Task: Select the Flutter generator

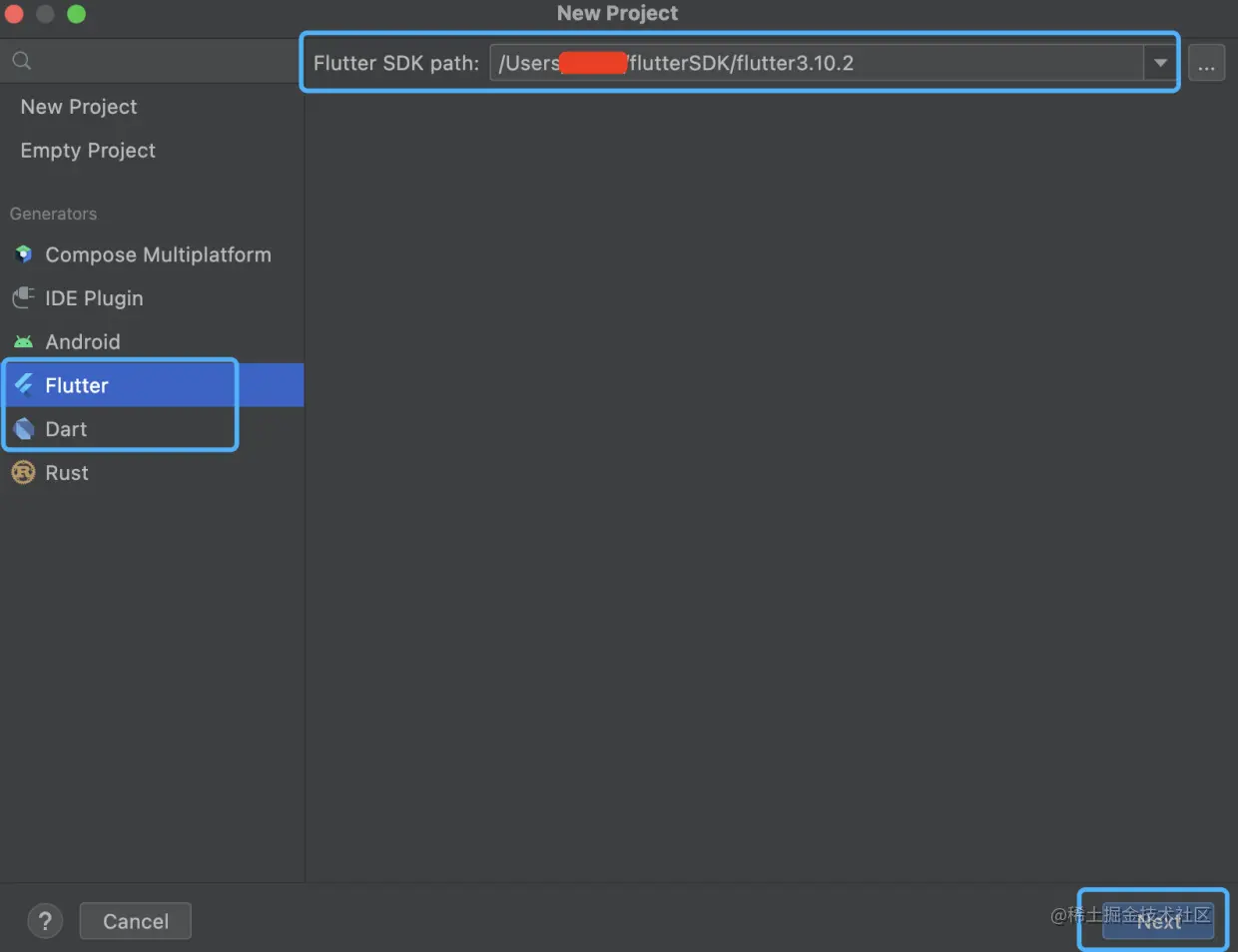Action: (x=152, y=385)
